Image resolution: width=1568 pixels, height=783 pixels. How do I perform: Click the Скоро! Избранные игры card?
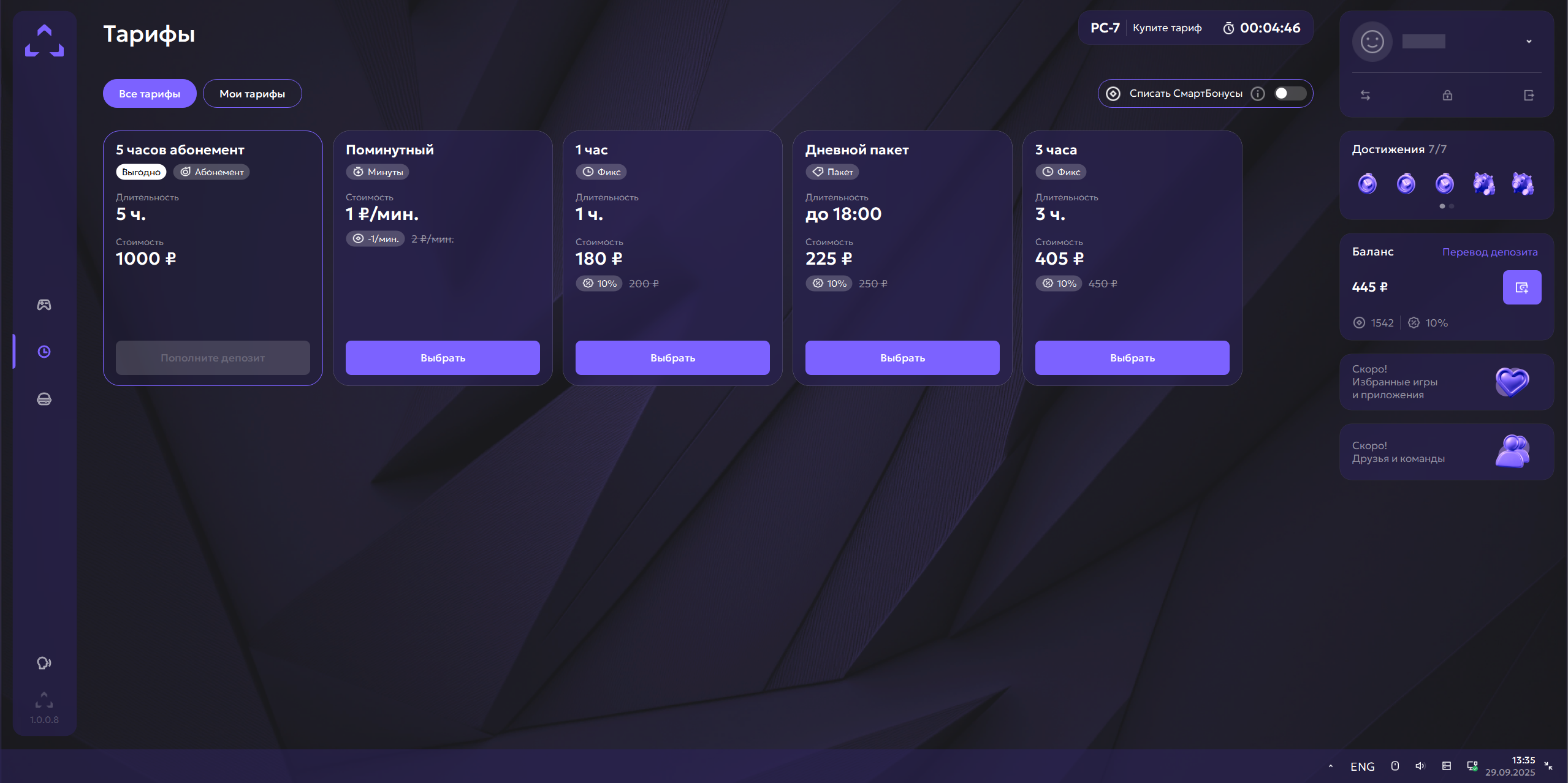(x=1447, y=382)
